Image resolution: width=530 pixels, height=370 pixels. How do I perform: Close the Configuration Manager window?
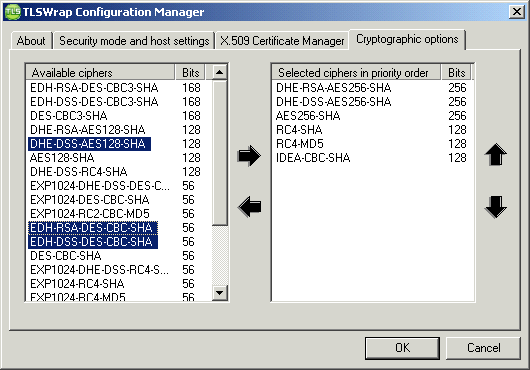[516, 12]
